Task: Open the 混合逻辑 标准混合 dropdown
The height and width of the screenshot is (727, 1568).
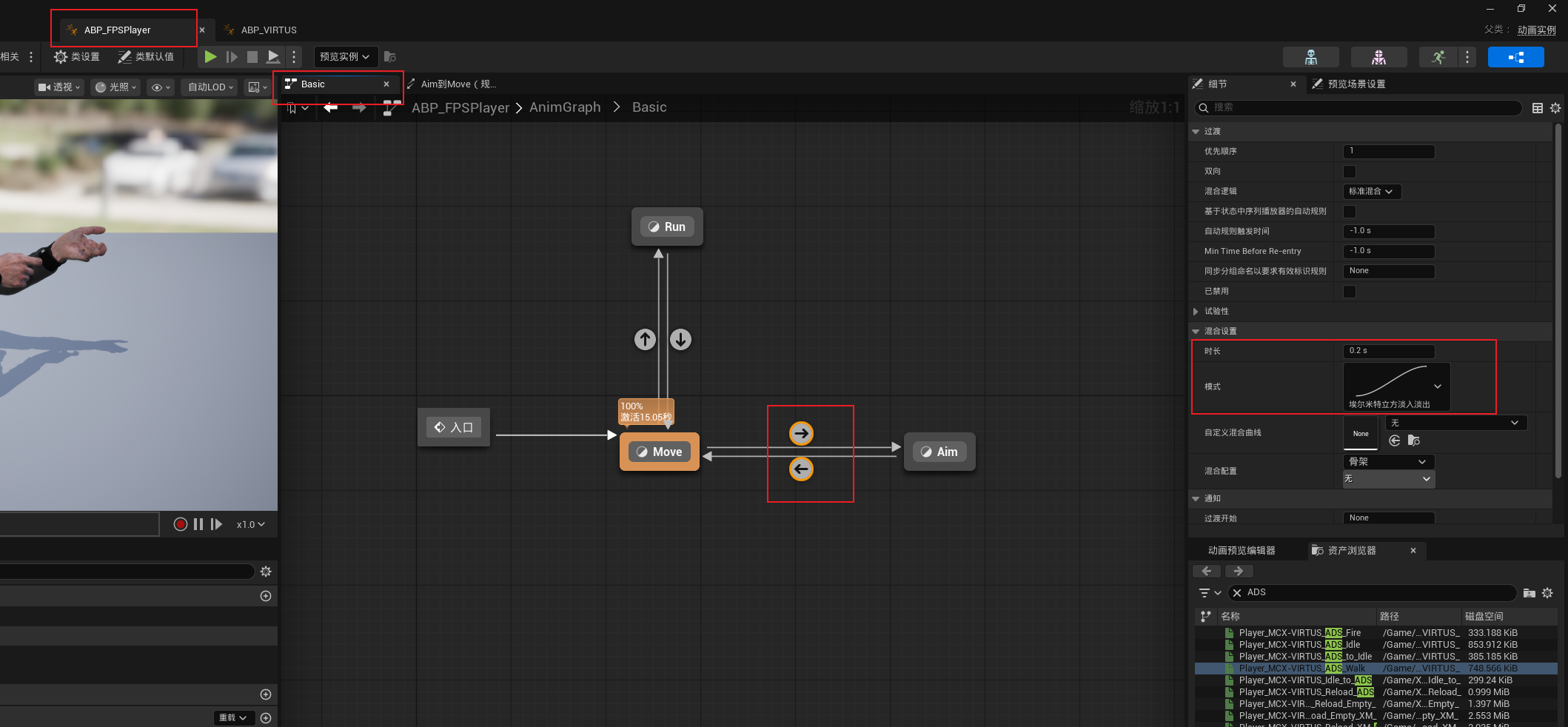Action: tap(1372, 191)
